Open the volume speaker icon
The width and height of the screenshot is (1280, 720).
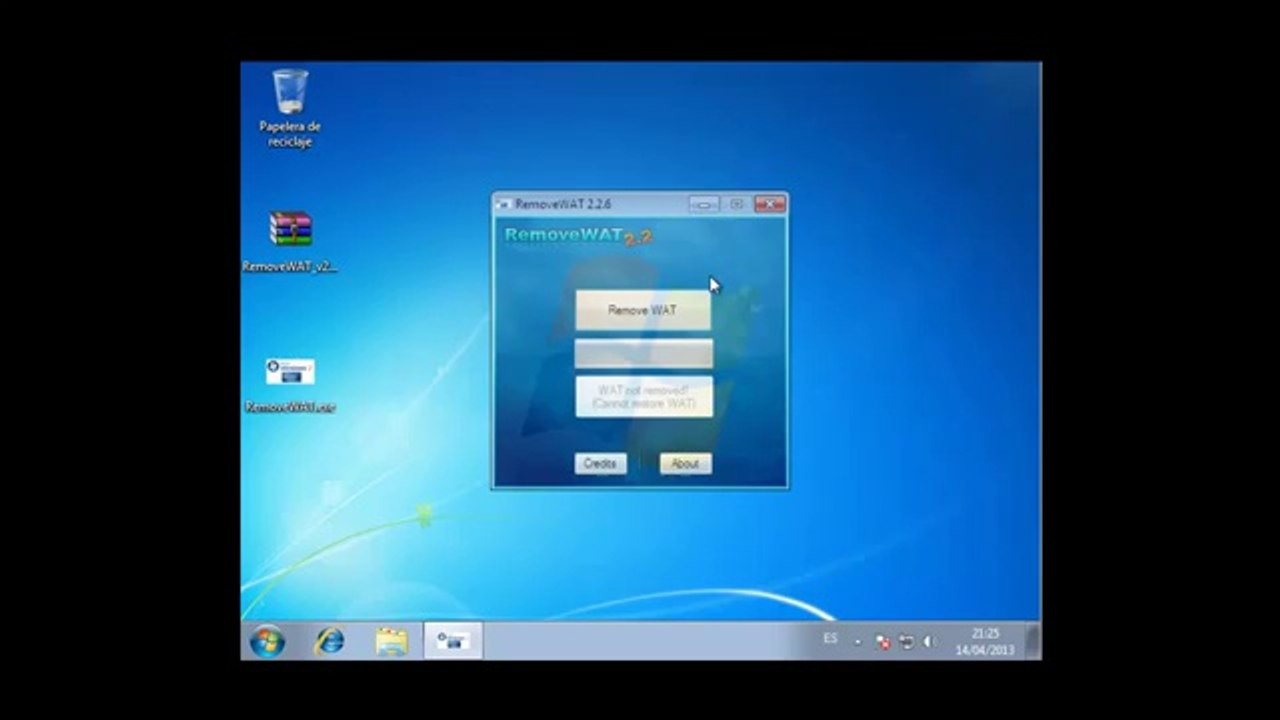tap(929, 642)
